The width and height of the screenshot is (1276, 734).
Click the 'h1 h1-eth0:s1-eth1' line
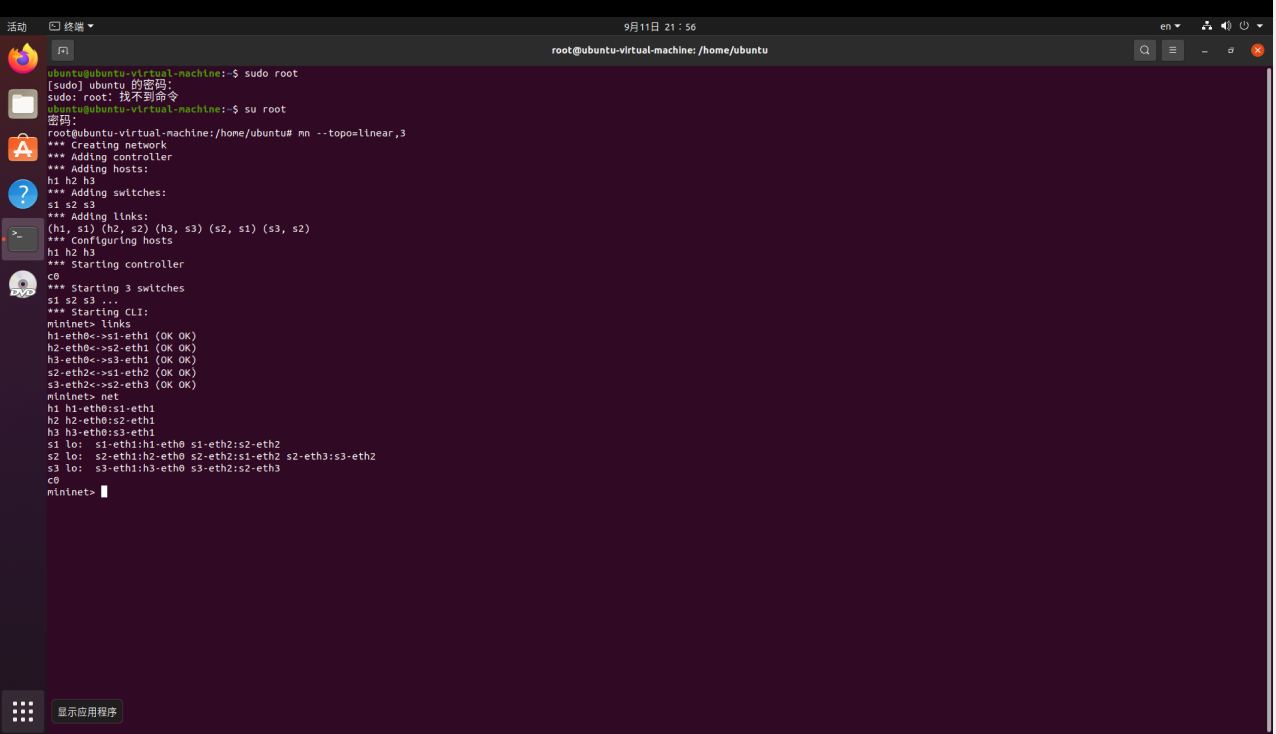pos(101,408)
